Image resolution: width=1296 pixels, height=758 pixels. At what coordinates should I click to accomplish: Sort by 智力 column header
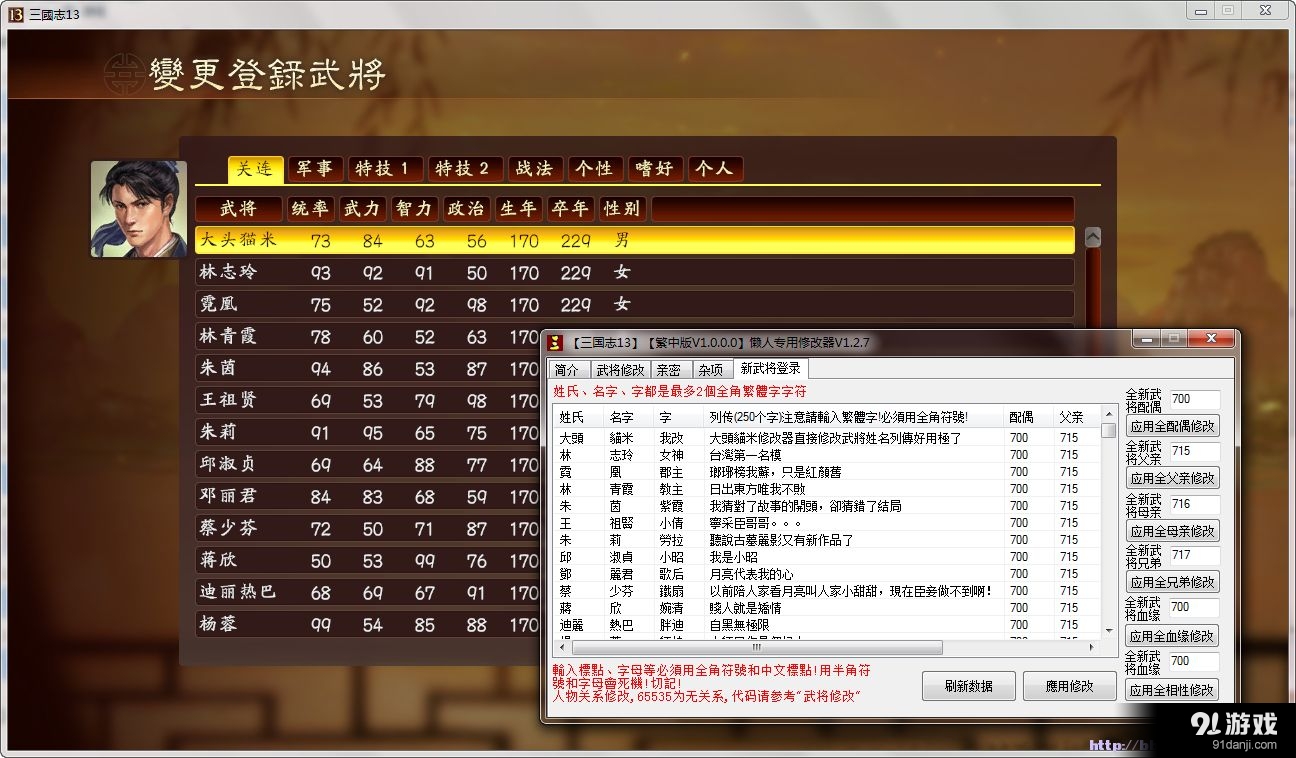[x=414, y=209]
